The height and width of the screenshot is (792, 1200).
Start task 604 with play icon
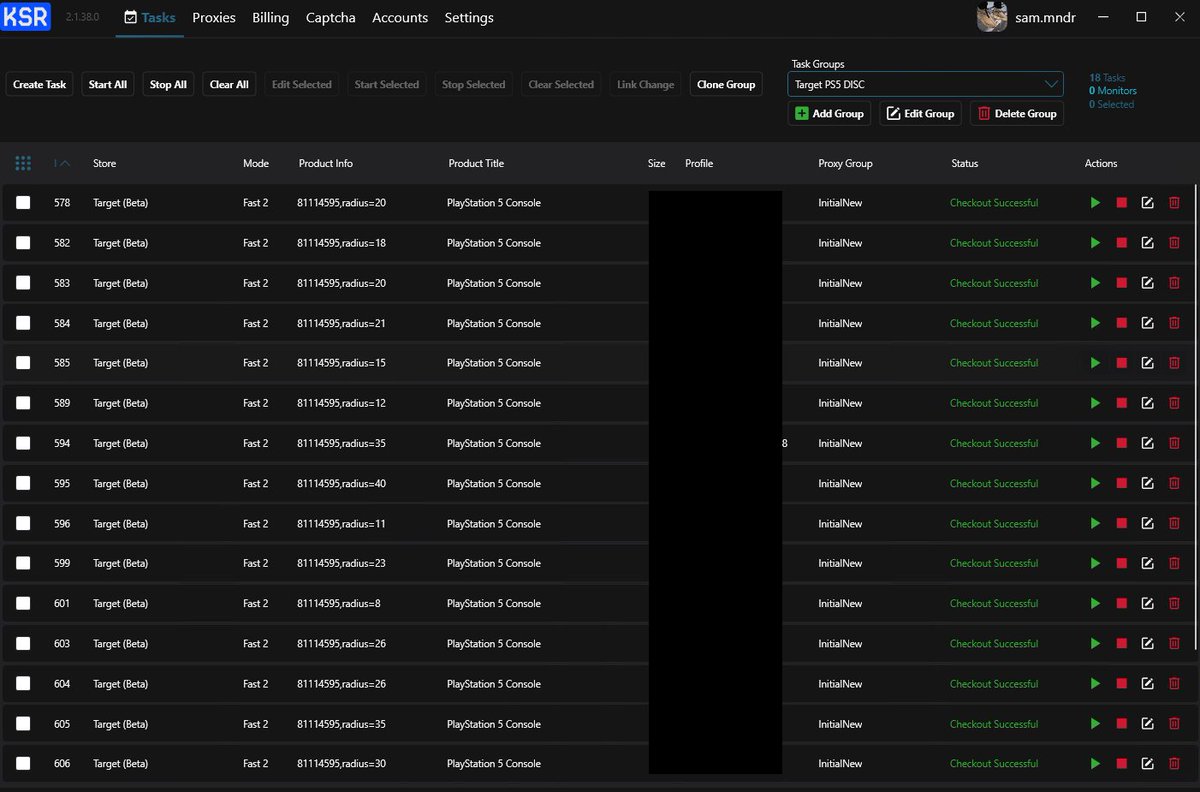click(x=1096, y=684)
